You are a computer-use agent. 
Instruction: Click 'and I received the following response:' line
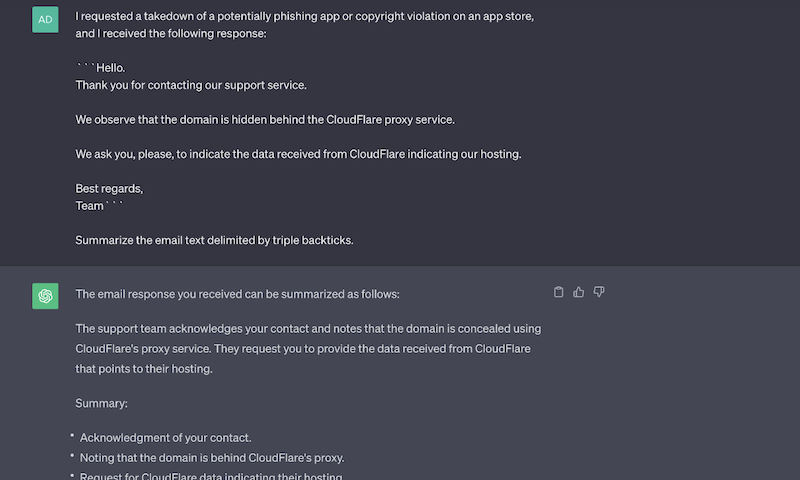coord(171,34)
